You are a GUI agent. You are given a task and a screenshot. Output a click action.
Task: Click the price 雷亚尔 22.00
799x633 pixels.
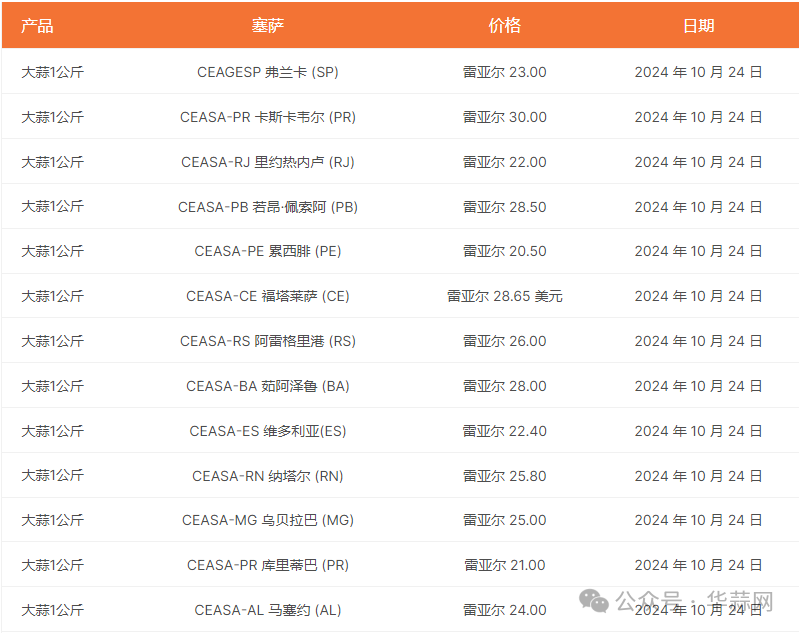(x=504, y=162)
